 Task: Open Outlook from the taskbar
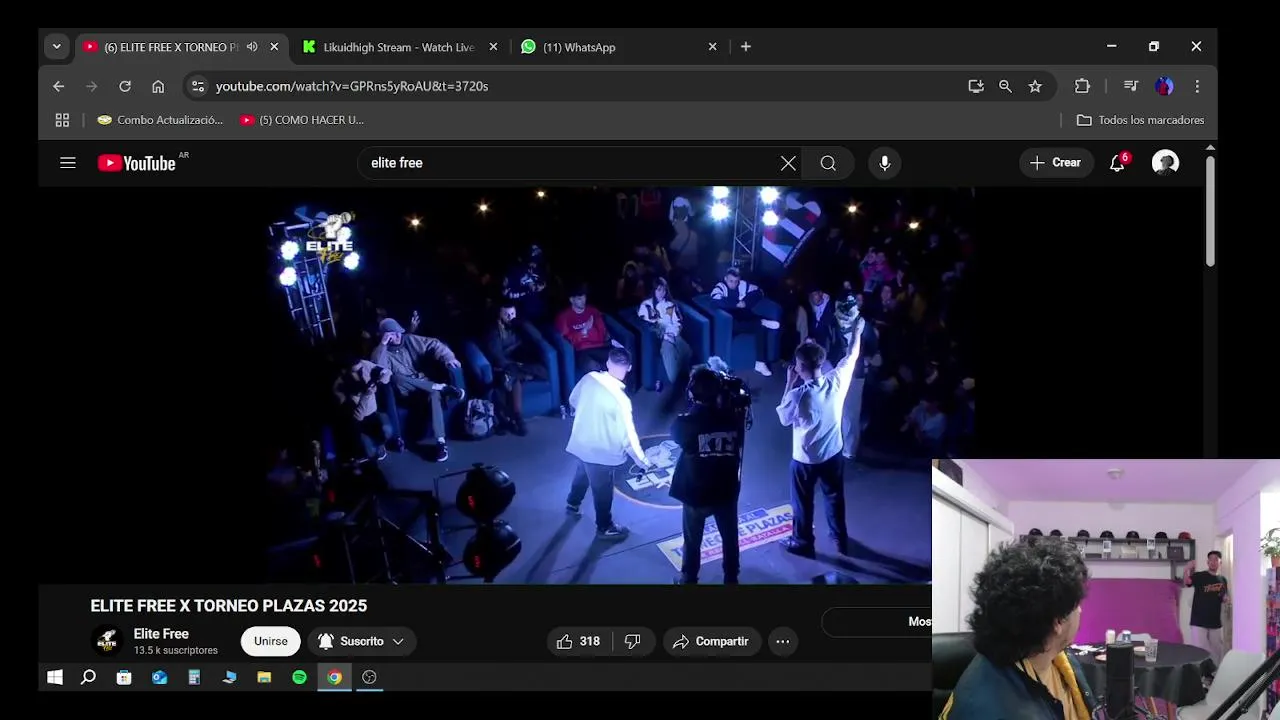coord(159,677)
